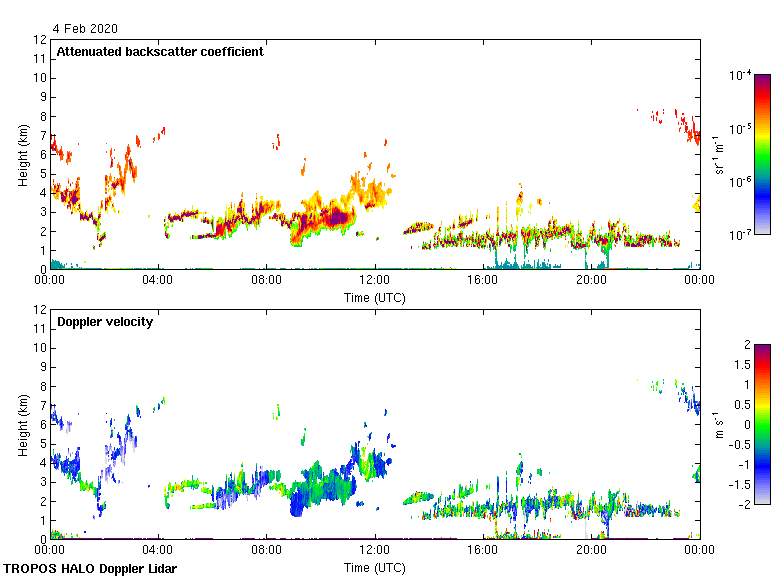Select the 4 Feb 2020 date label

point(86,28)
